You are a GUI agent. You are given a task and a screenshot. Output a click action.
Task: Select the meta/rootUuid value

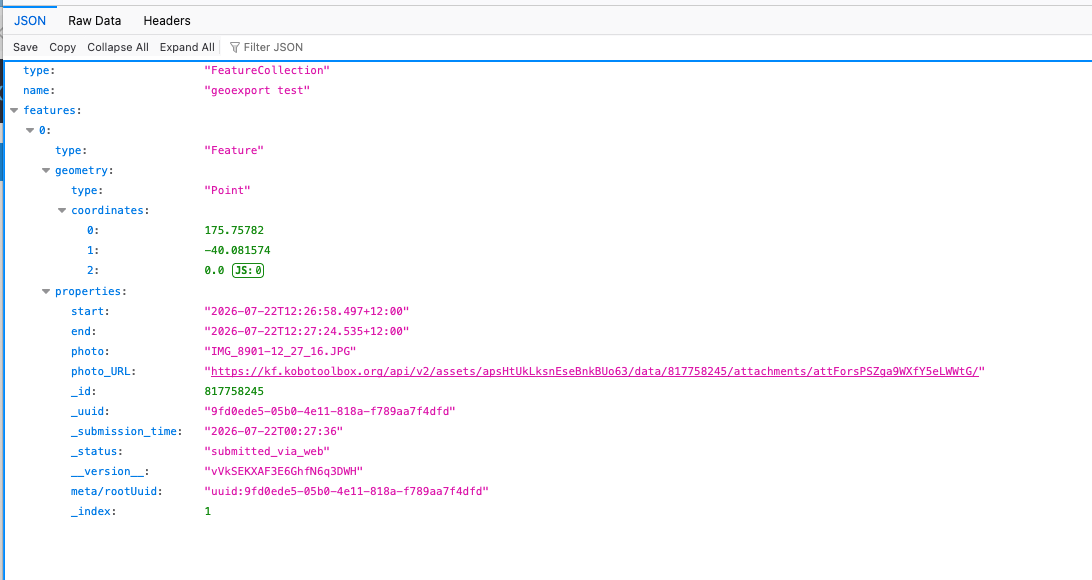click(x=346, y=492)
